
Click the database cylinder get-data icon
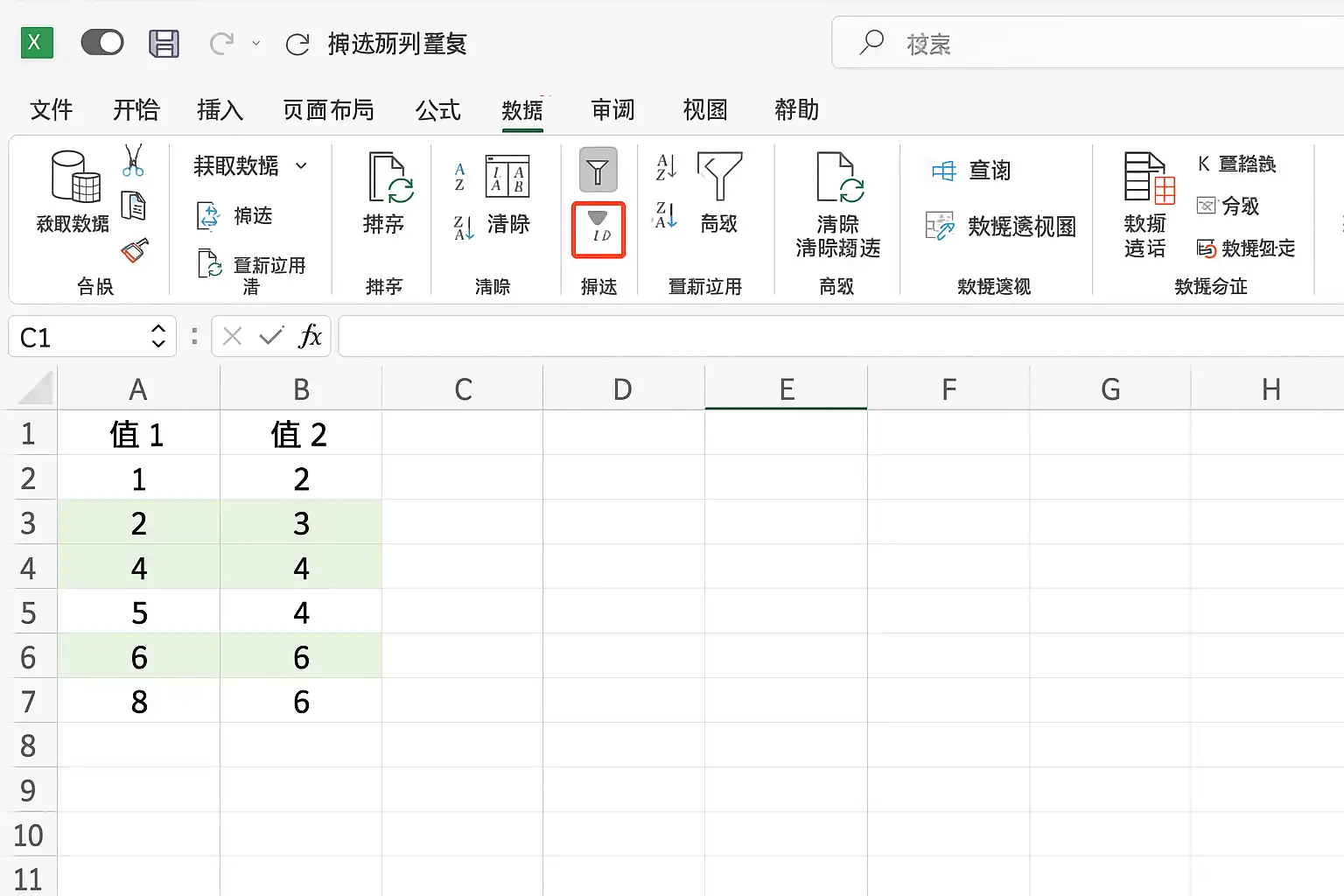click(x=74, y=177)
